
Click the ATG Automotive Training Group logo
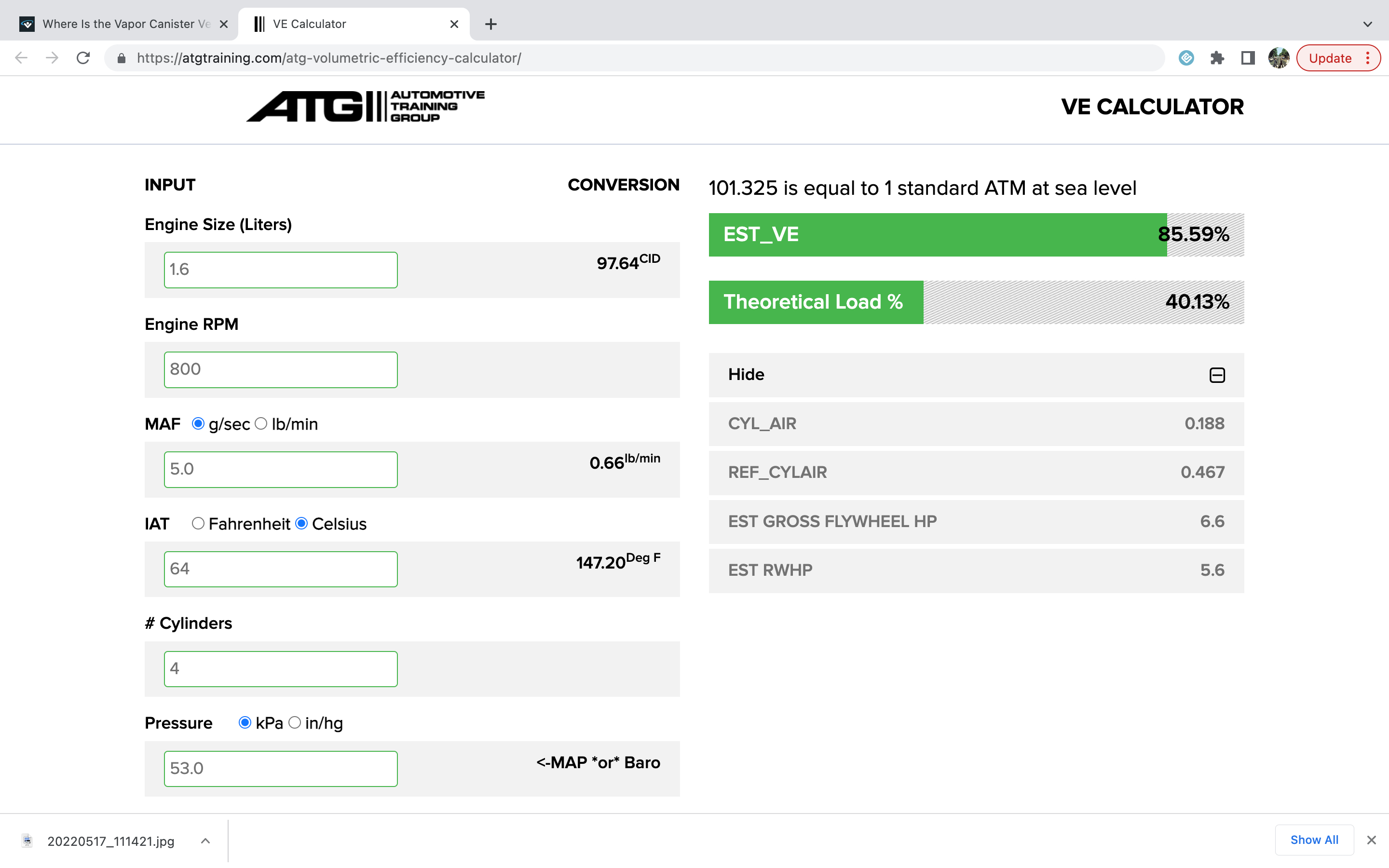pos(366,106)
